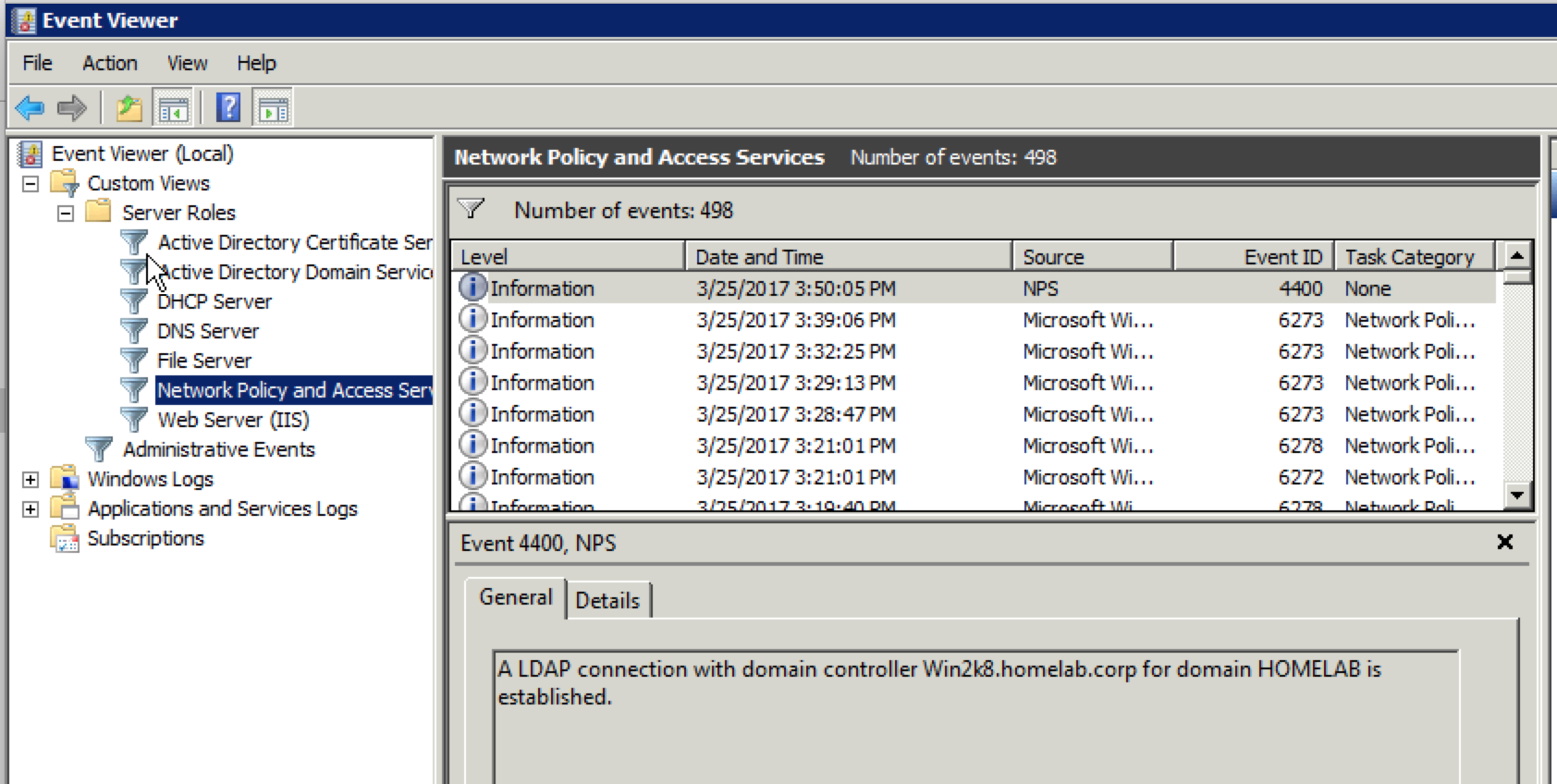This screenshot has width=1557, height=784.
Task: Open the Action menu
Action: coord(109,63)
